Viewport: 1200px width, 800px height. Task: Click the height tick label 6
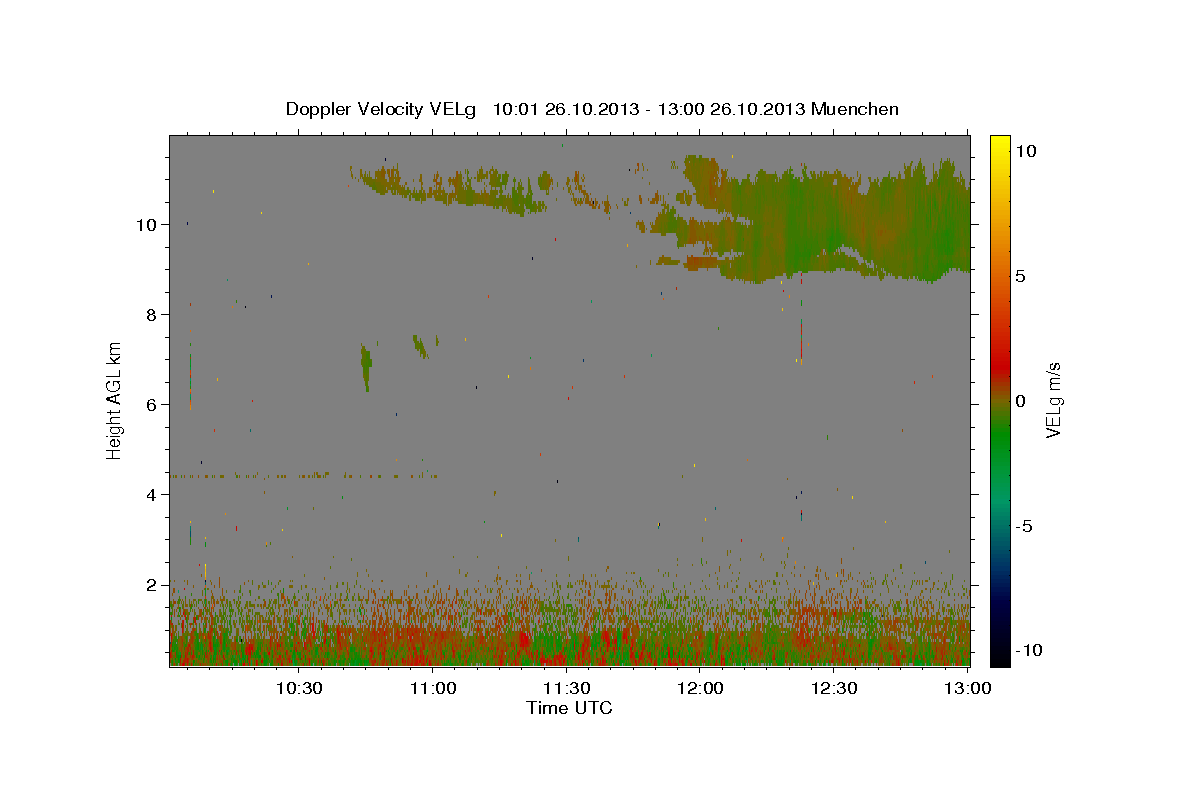(153, 405)
